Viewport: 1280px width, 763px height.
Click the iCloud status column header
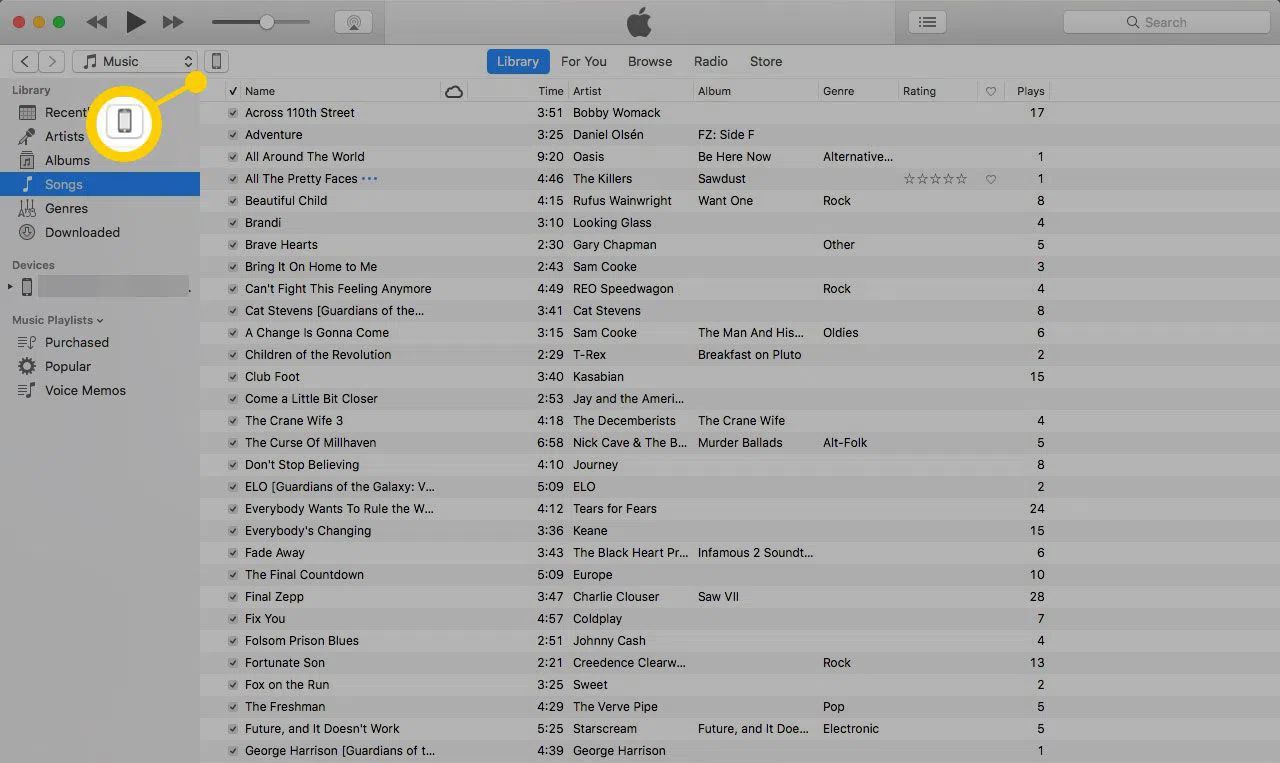pos(454,91)
